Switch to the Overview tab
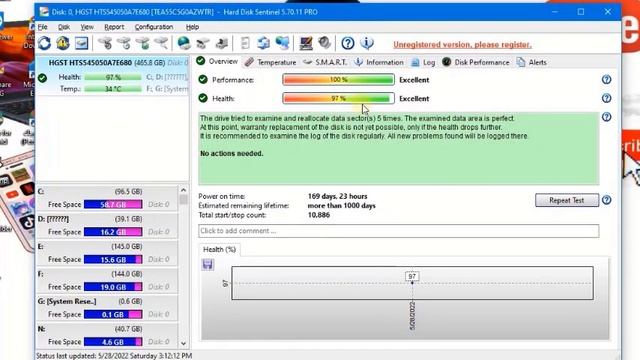This screenshot has height=360, width=640. click(x=217, y=62)
